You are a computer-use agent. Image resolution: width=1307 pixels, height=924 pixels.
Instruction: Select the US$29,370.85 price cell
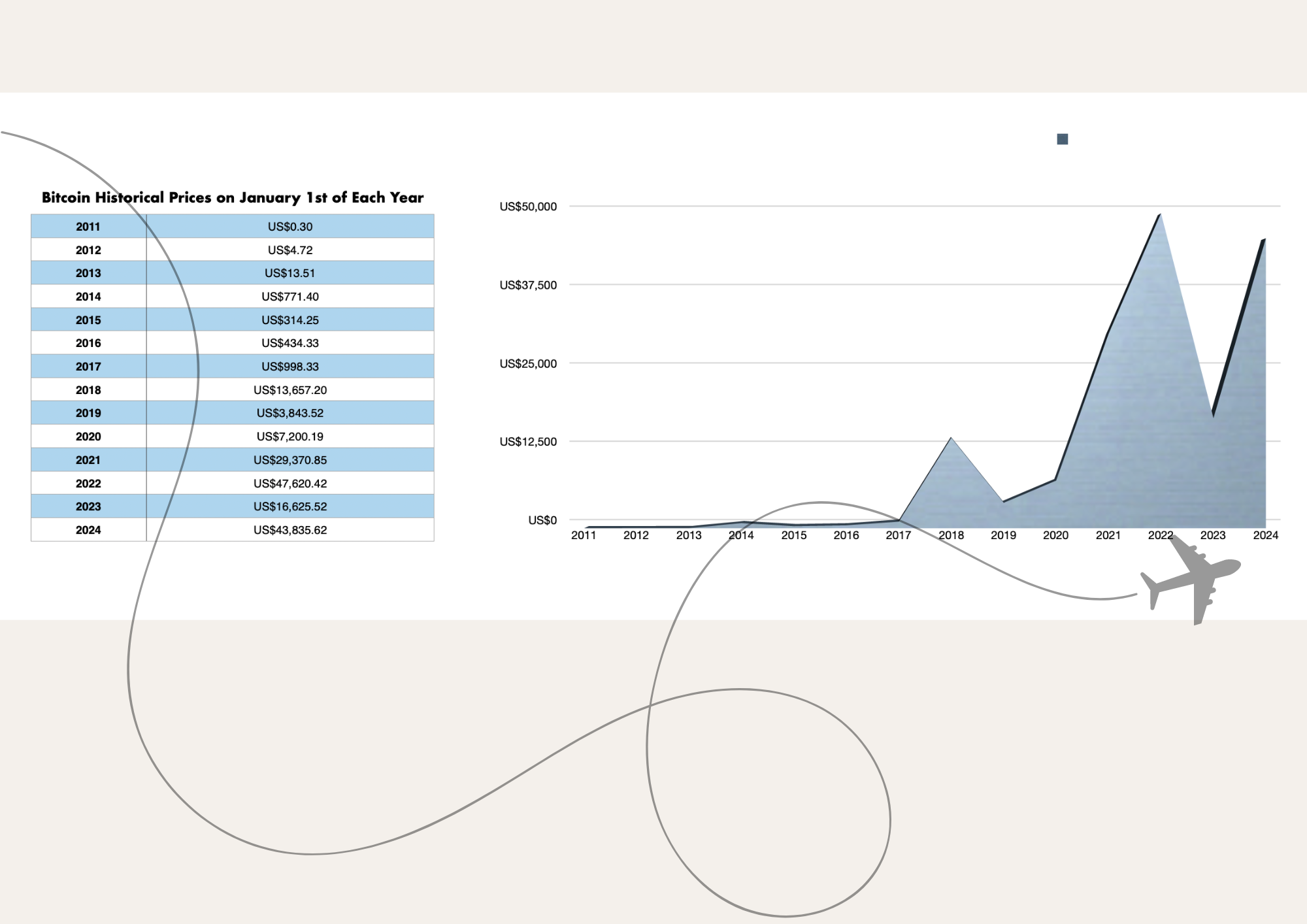(290, 459)
